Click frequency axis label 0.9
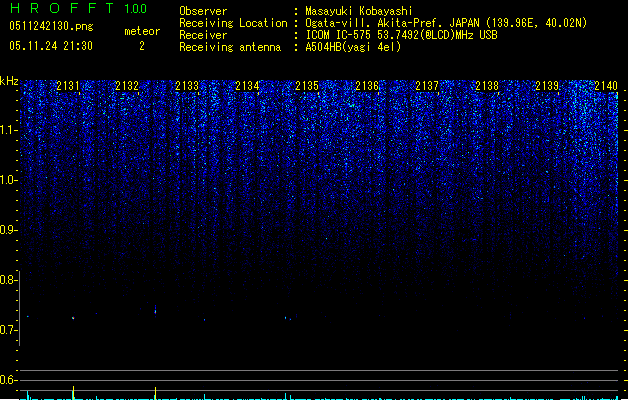The image size is (629, 400). pos(9,230)
